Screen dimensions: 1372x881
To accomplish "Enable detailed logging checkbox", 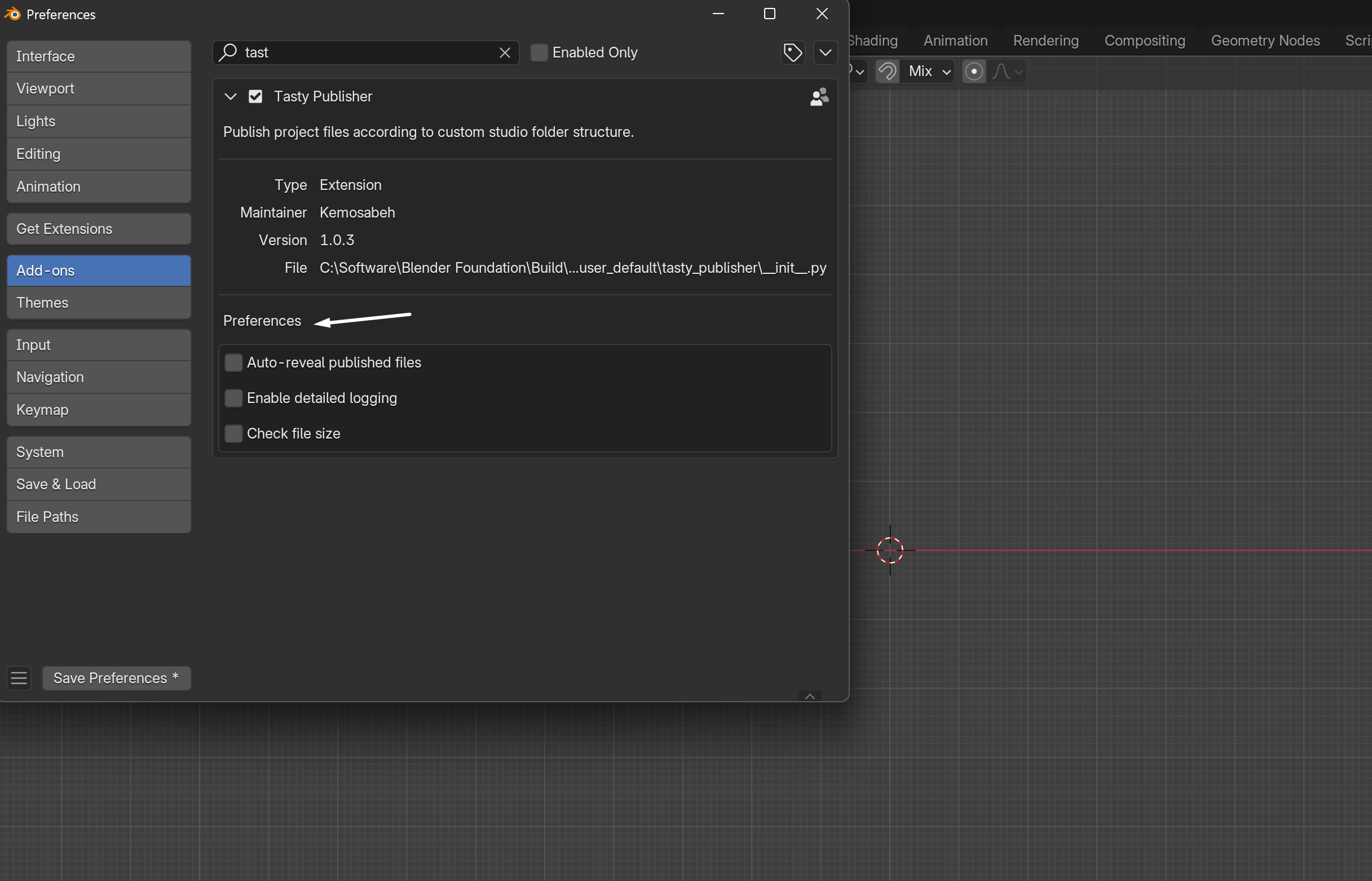I will coord(233,398).
